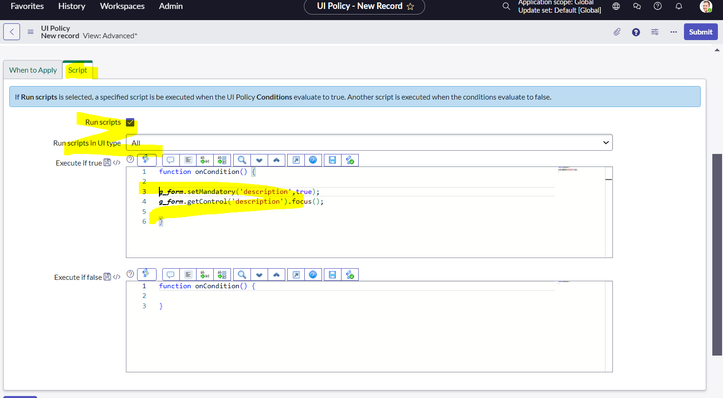The width and height of the screenshot is (723, 398).
Task: Open script macros icon next to Execute if true label
Action: point(107,162)
